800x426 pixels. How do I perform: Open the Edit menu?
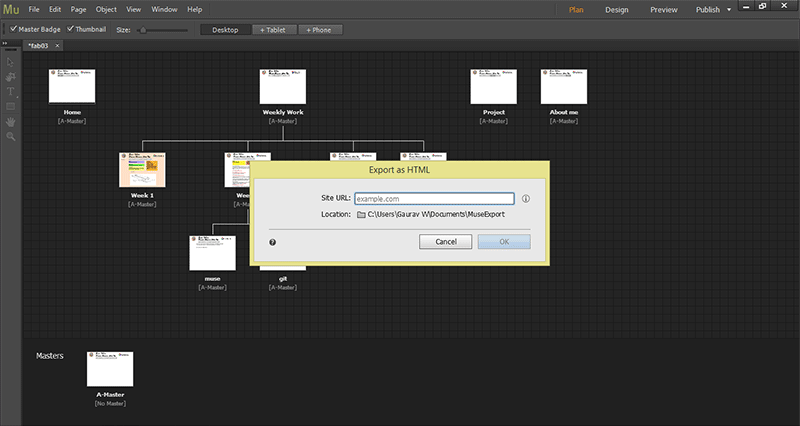pyautogui.click(x=55, y=9)
